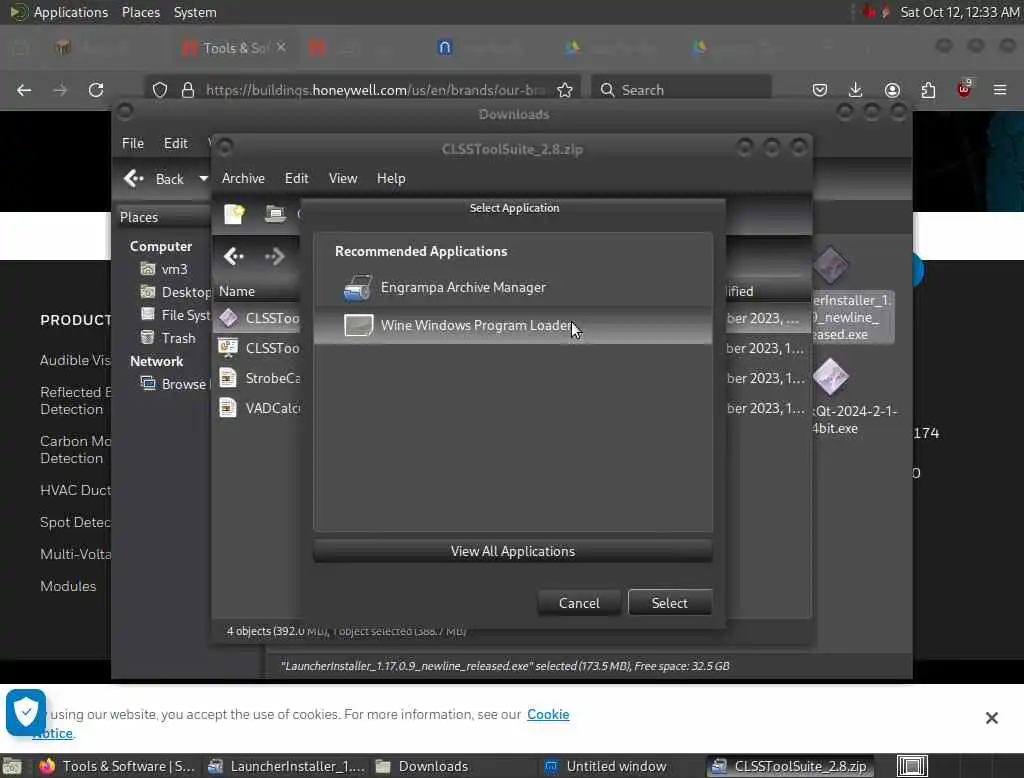Click Back in the Downloads file manager
This screenshot has height=778, width=1024.
coord(154,179)
